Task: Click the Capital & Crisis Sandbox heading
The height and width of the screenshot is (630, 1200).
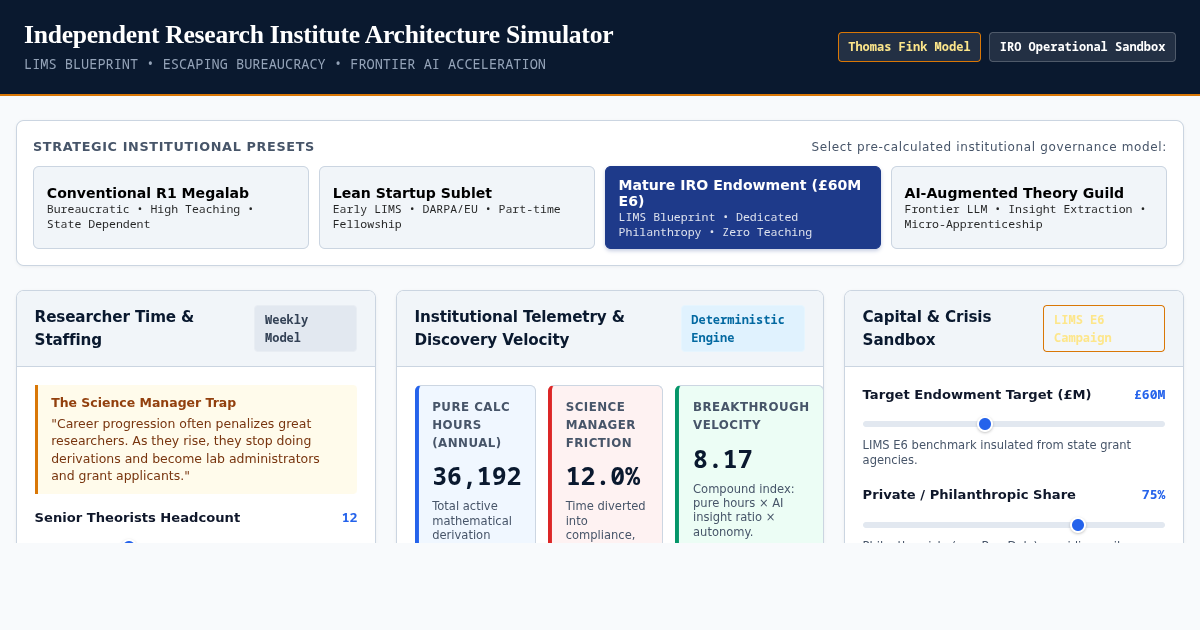Action: (927, 328)
